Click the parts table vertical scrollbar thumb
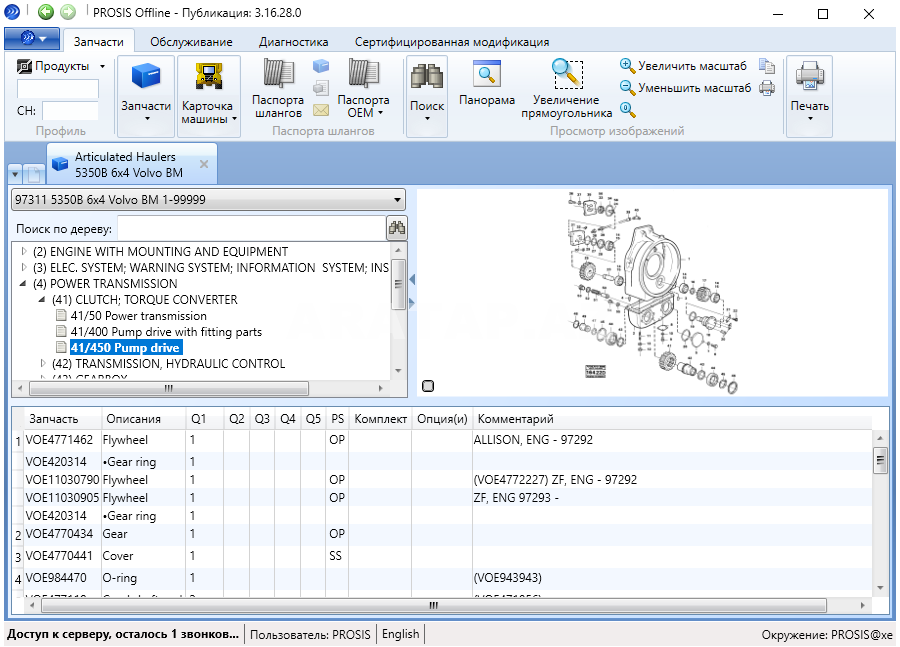 [x=880, y=460]
